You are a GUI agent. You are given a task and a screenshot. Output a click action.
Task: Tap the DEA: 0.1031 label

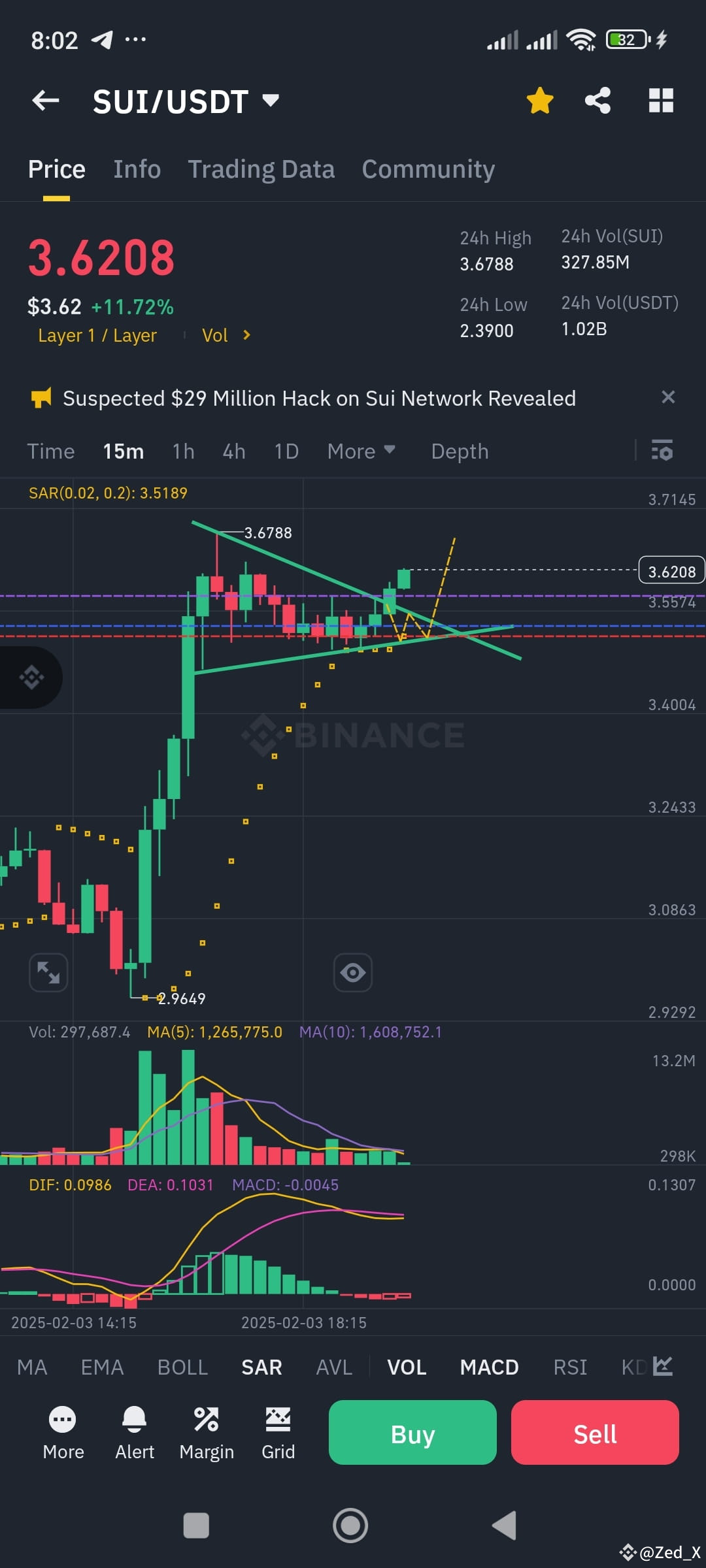pyautogui.click(x=170, y=1185)
